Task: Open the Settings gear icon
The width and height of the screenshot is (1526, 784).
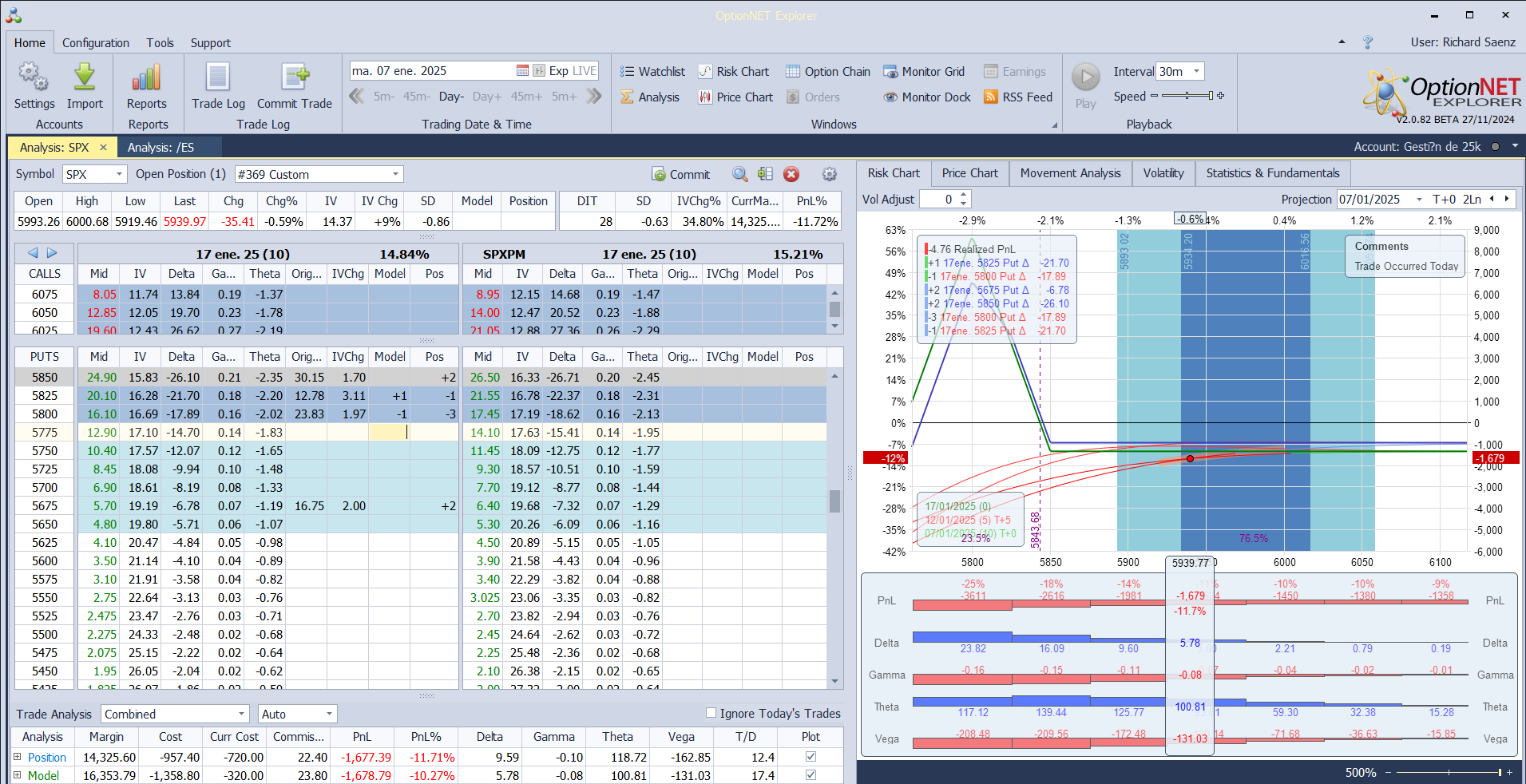Action: click(x=34, y=78)
